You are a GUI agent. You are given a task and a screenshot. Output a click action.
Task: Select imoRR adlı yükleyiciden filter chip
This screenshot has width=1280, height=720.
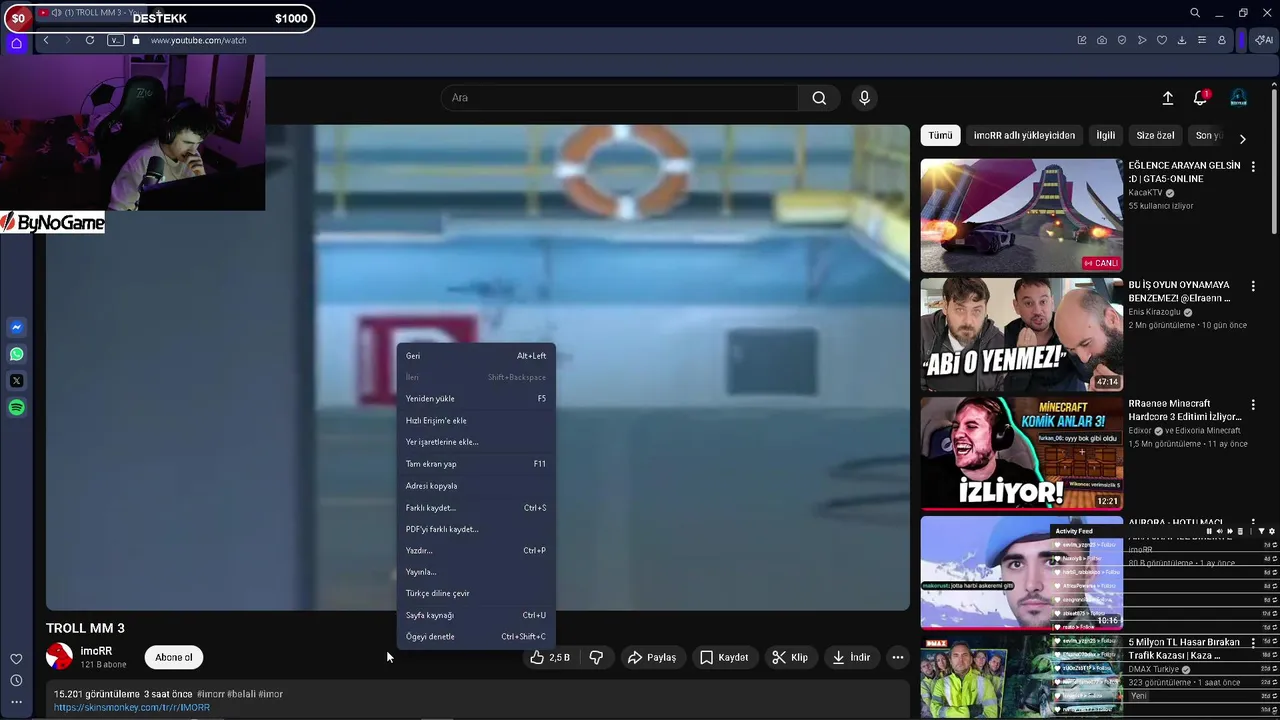(x=1024, y=135)
